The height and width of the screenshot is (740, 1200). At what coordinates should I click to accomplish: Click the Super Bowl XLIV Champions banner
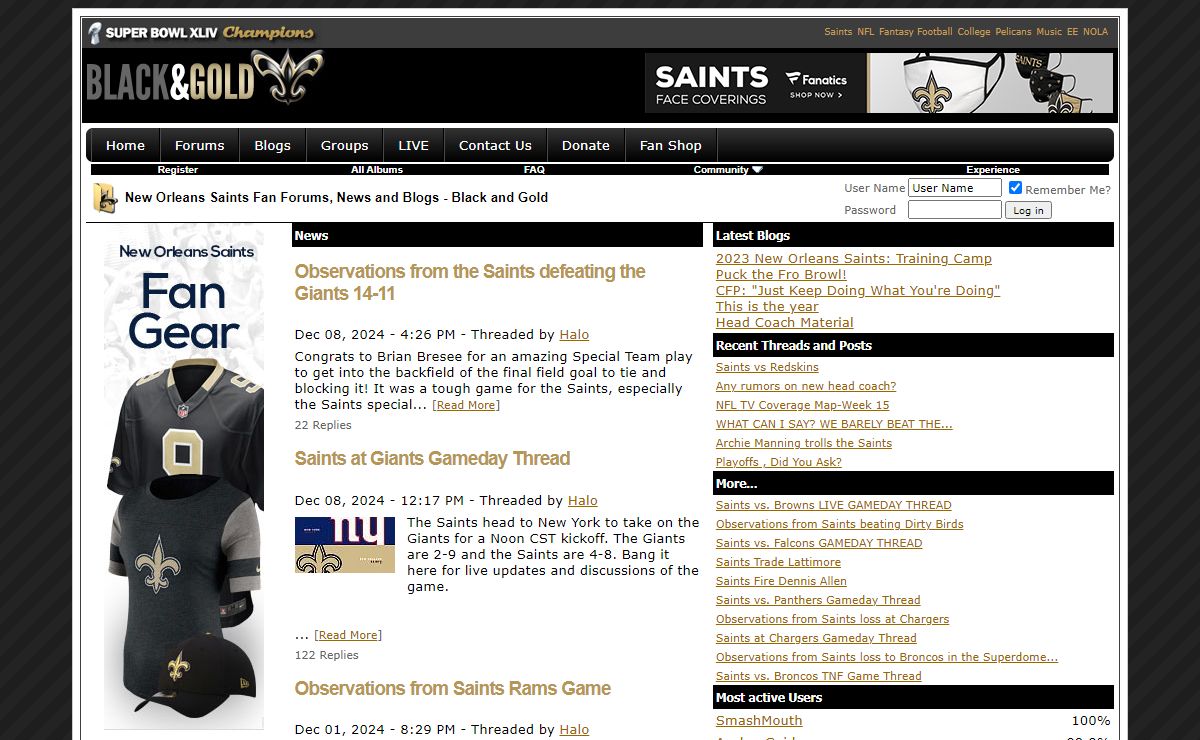[201, 32]
